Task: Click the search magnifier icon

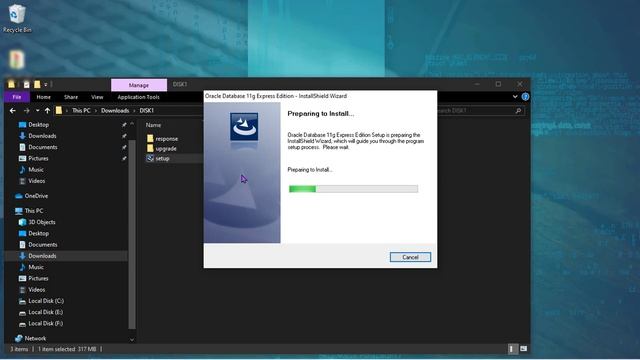Action: coord(518,111)
